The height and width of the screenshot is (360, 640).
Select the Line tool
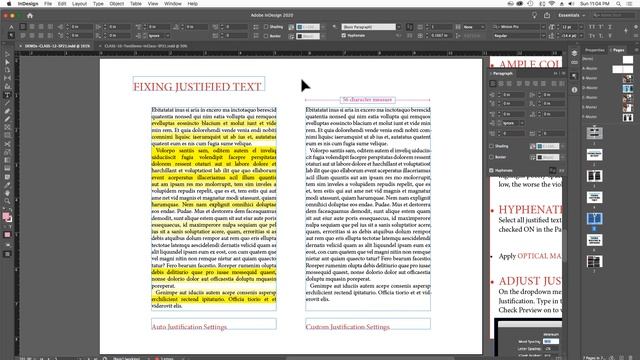click(x=7, y=103)
